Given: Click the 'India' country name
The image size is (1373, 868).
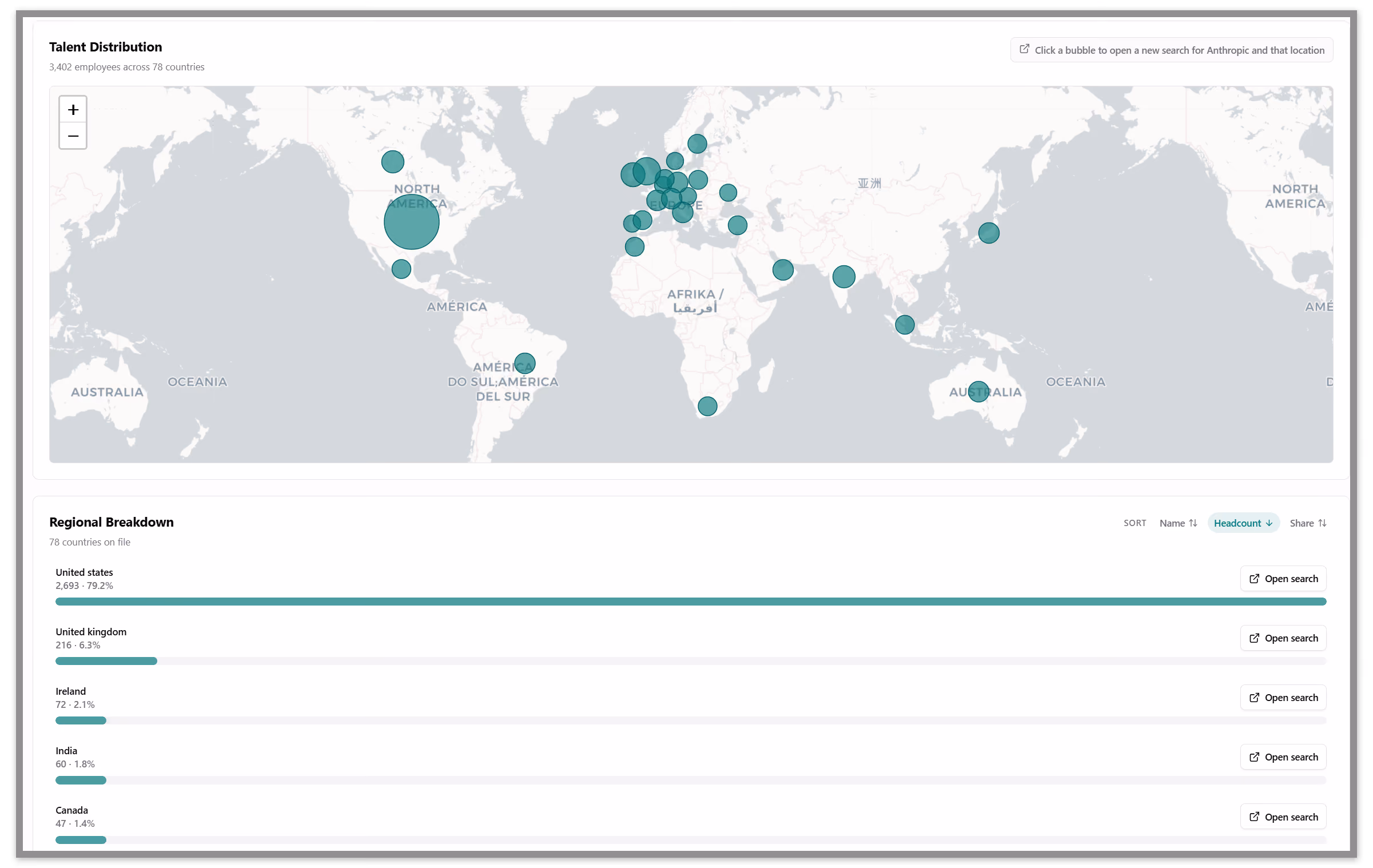Looking at the screenshot, I should 66,751.
